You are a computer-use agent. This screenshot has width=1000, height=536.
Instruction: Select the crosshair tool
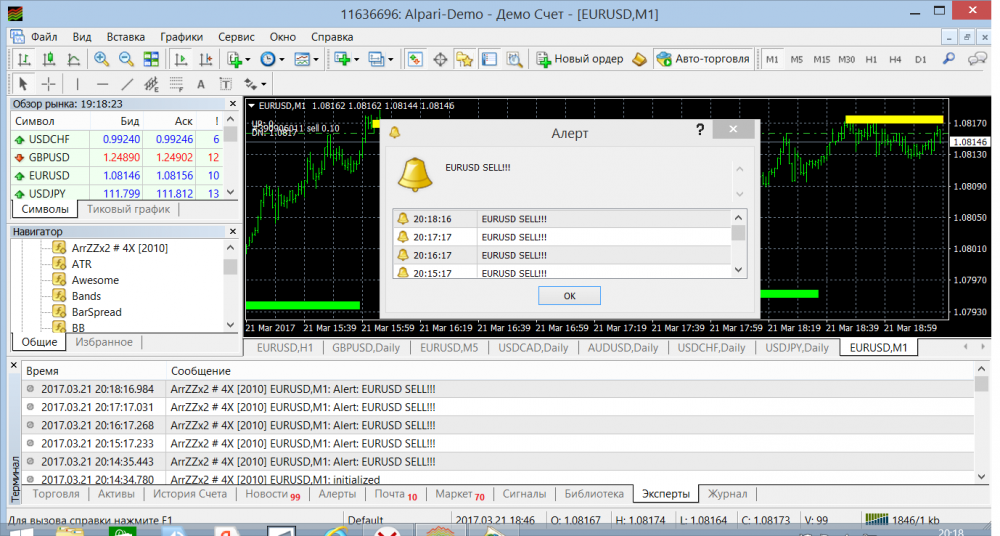point(48,84)
